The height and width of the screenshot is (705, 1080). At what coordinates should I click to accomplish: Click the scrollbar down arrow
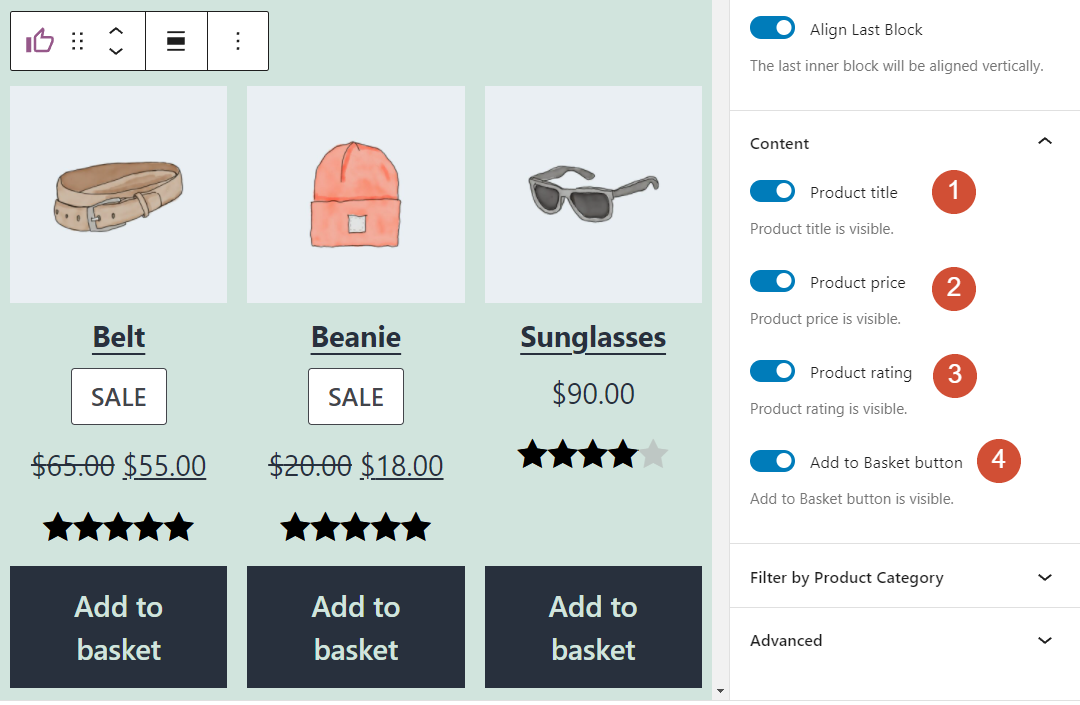[721, 690]
